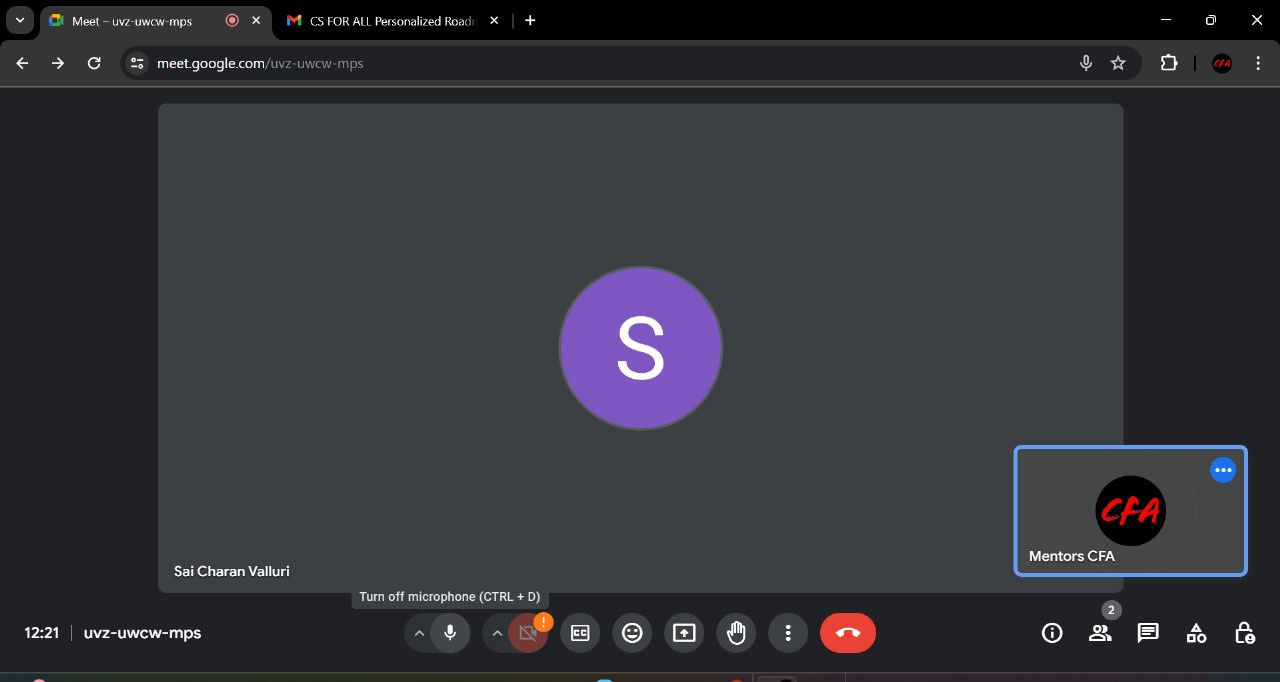Turn on the camera button

click(528, 633)
